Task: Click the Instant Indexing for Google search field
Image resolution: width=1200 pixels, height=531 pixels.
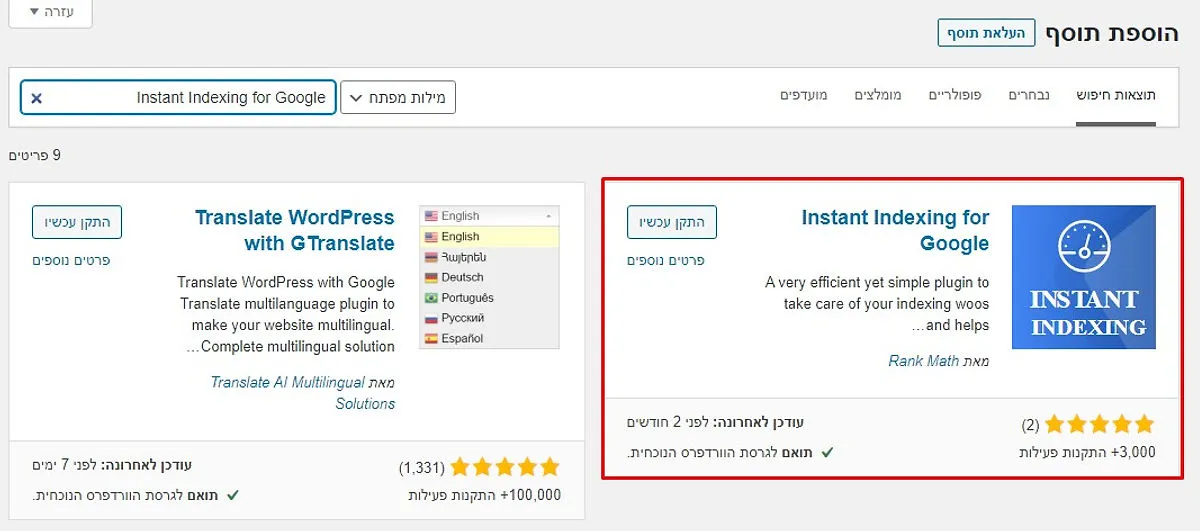Action: pyautogui.click(x=178, y=97)
